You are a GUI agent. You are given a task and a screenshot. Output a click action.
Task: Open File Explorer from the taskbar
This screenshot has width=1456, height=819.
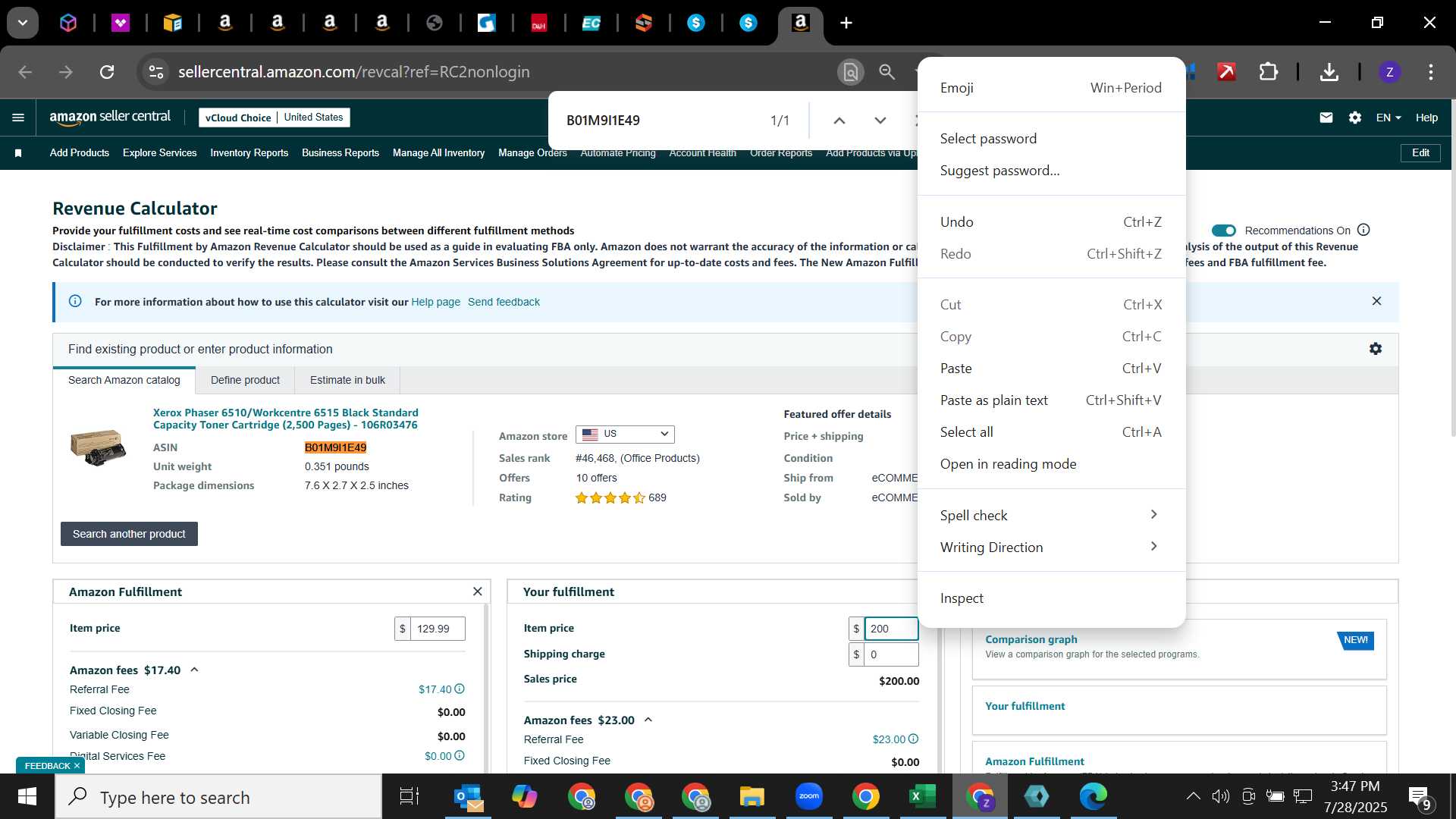click(752, 796)
